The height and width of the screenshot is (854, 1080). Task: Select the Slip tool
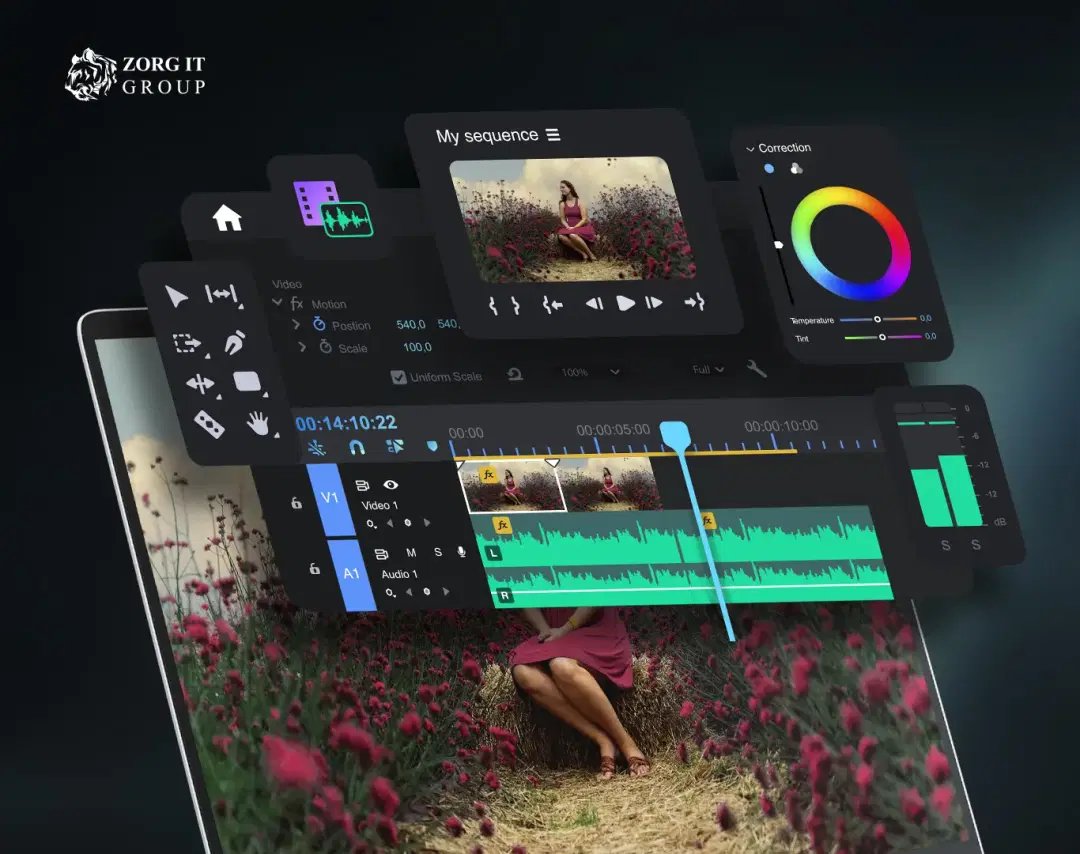(201, 384)
